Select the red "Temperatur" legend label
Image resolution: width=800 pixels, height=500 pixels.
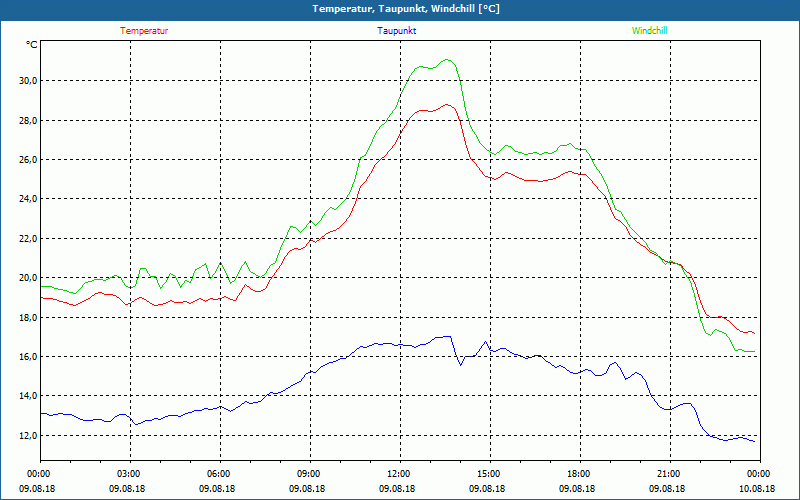click(x=144, y=31)
